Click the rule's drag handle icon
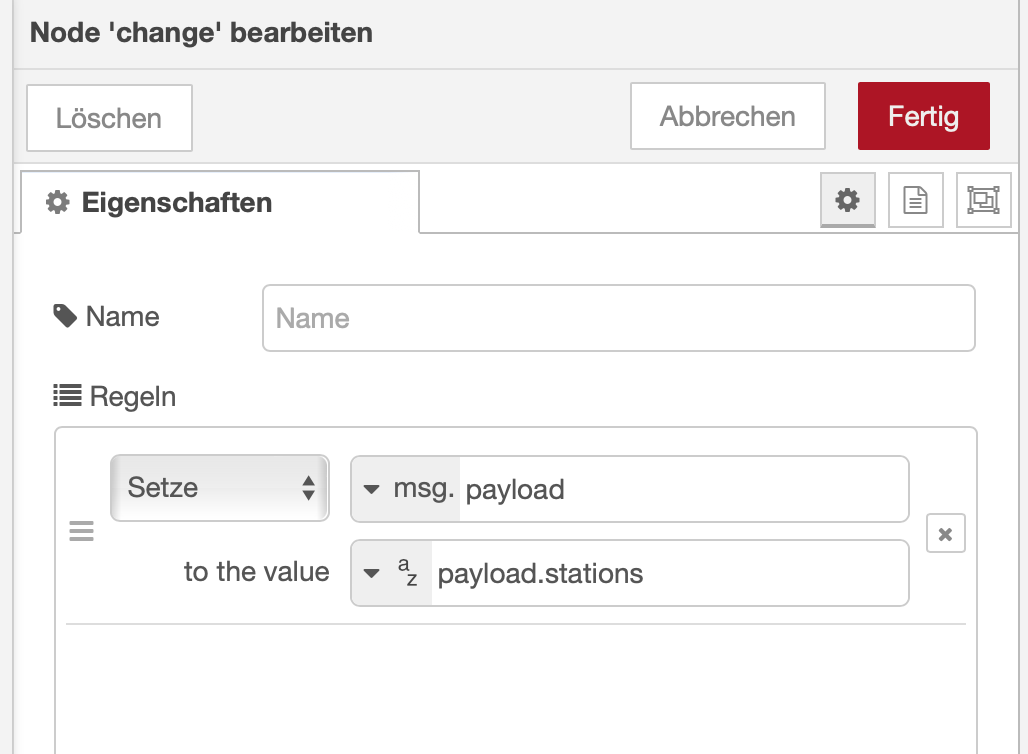 [x=81, y=531]
